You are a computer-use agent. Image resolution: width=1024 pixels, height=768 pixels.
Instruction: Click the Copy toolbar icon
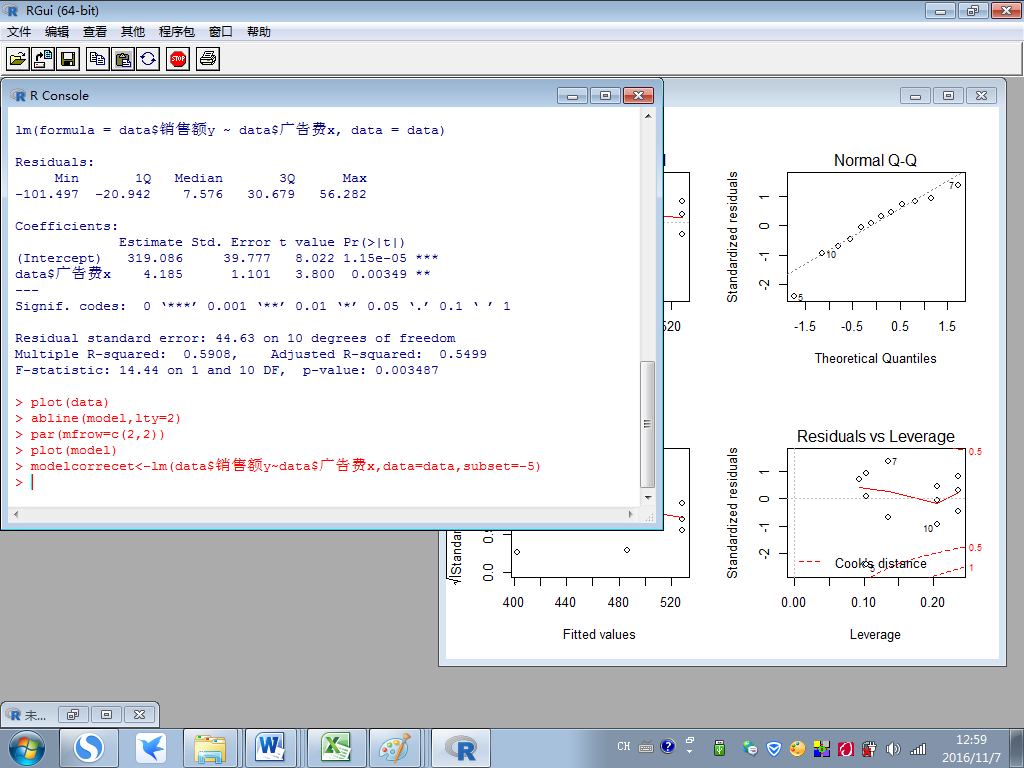(98, 59)
